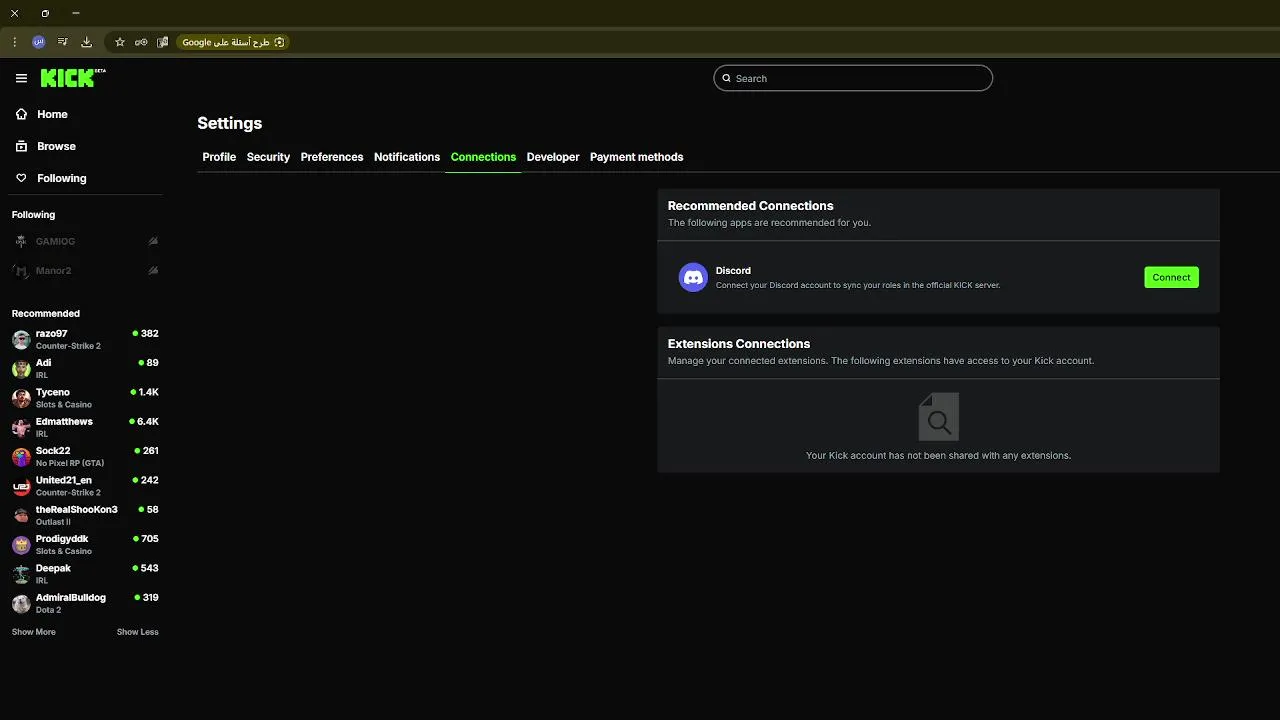Click the Discord connection title
Screen dimensions: 1280x720
pyautogui.click(x=733, y=271)
